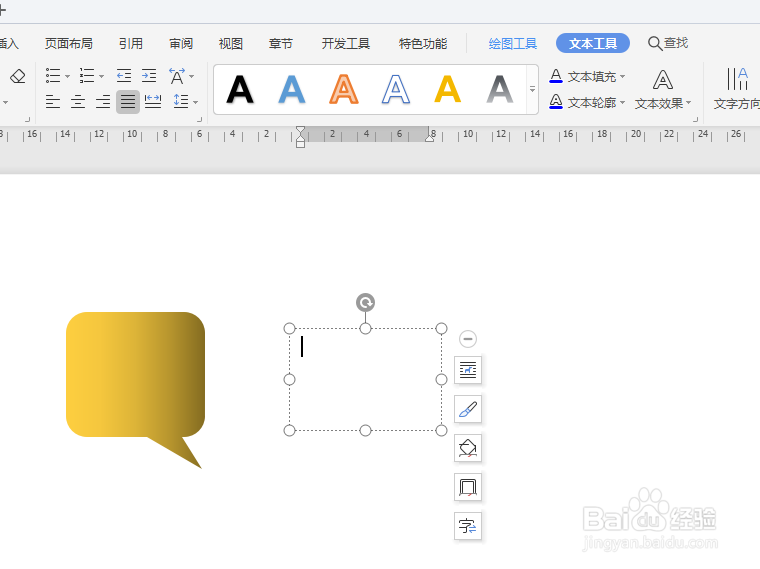Collapse the floating shape toolbar

(468, 339)
